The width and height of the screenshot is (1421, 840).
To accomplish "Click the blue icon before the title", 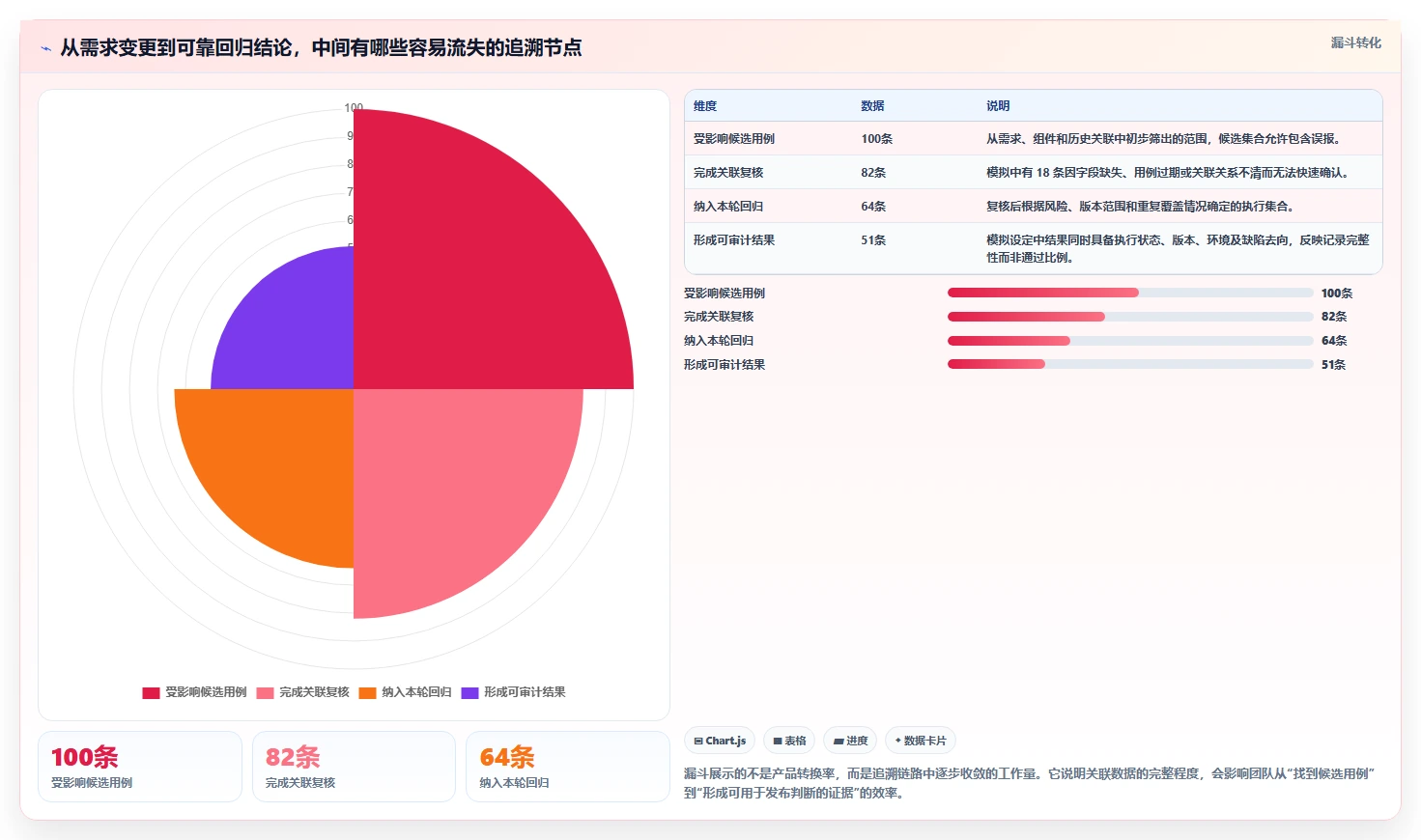I will coord(45,48).
